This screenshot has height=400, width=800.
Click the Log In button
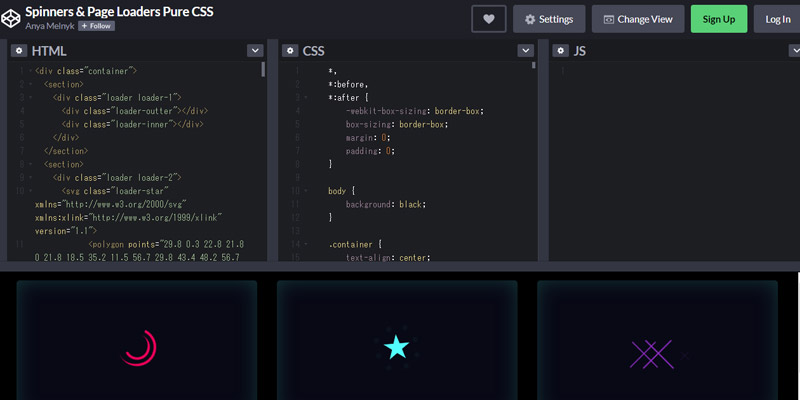click(x=777, y=19)
